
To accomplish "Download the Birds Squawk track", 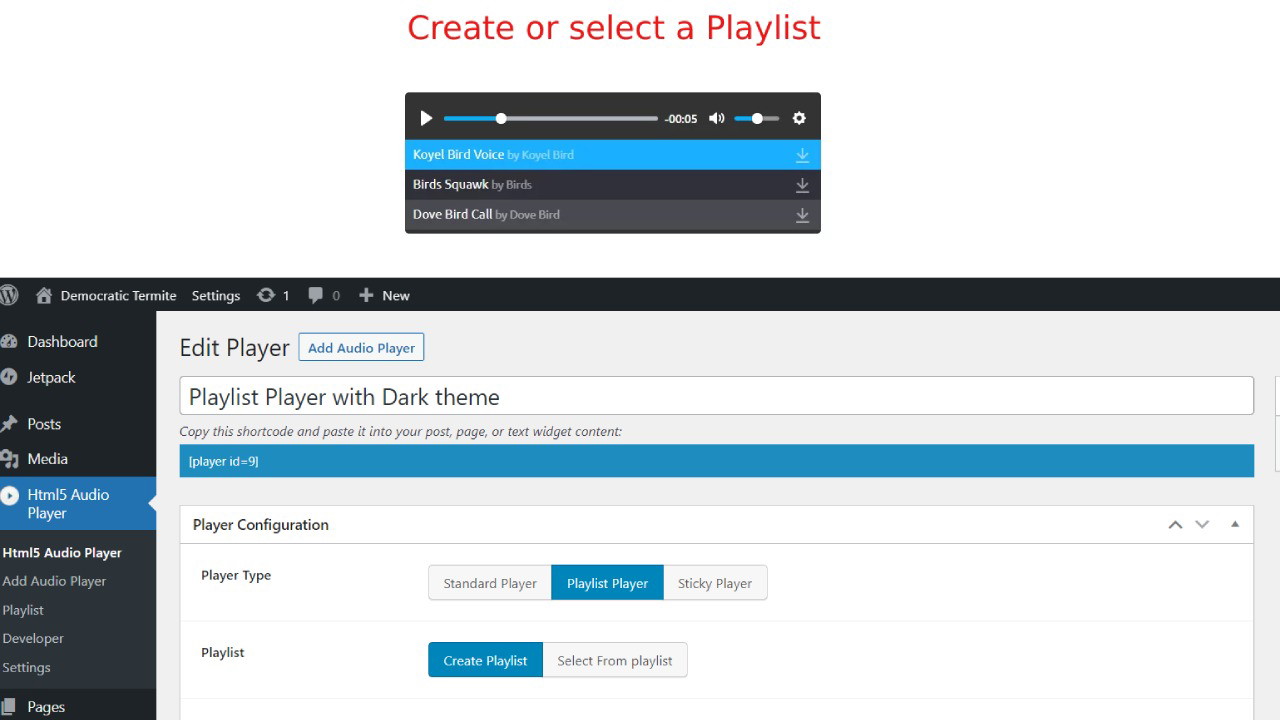I will (802, 185).
